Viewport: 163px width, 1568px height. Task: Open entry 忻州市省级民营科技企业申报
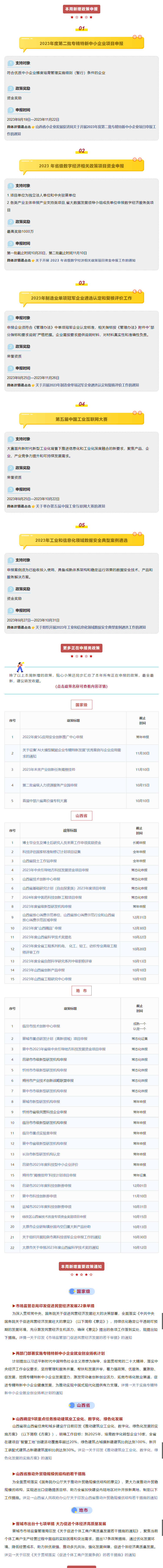[x=45, y=1112]
